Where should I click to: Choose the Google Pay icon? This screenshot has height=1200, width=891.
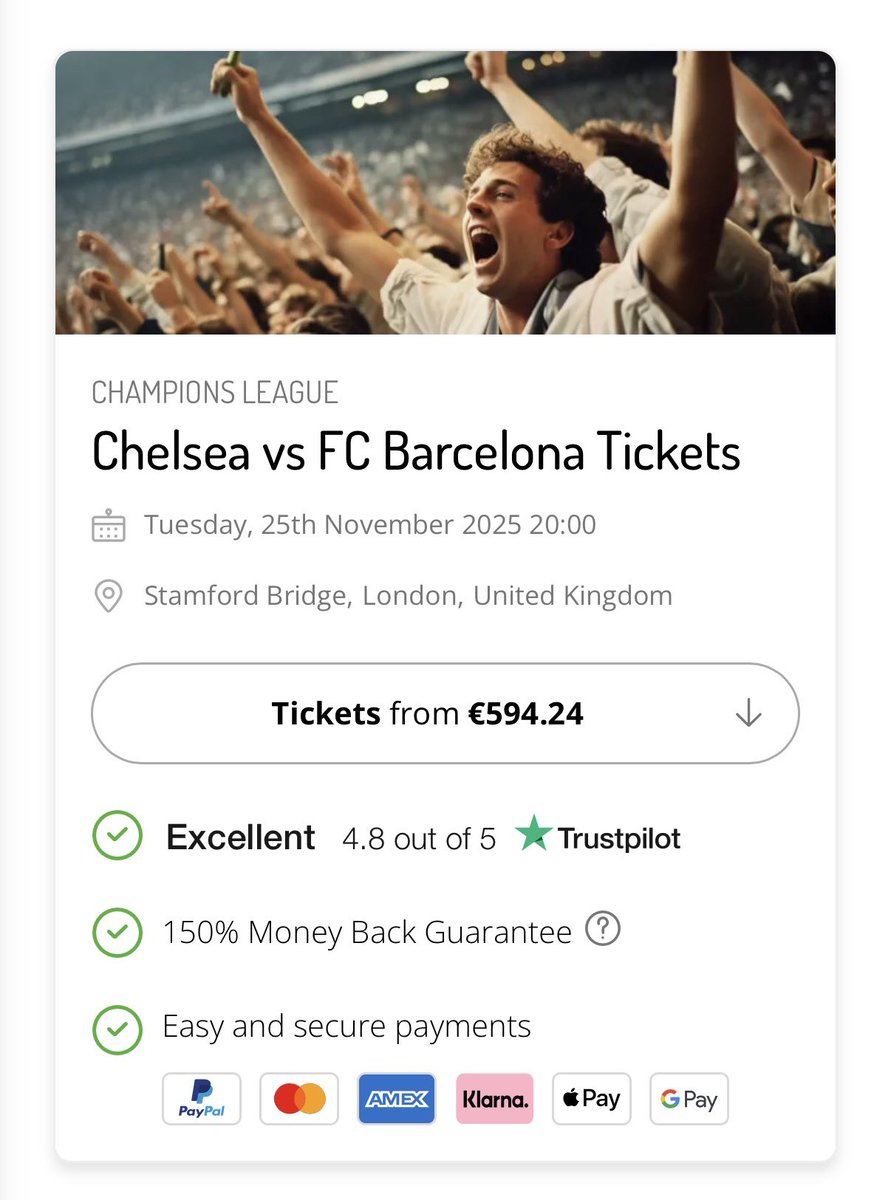(x=689, y=1099)
